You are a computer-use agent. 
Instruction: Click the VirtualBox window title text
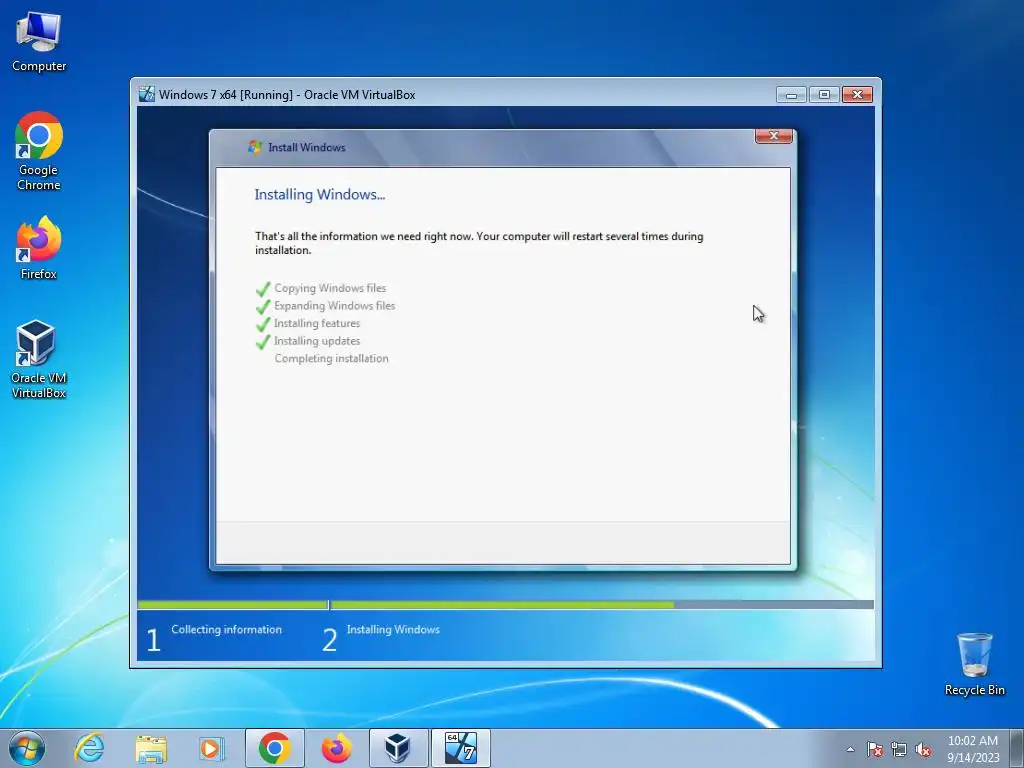pyautogui.click(x=287, y=95)
